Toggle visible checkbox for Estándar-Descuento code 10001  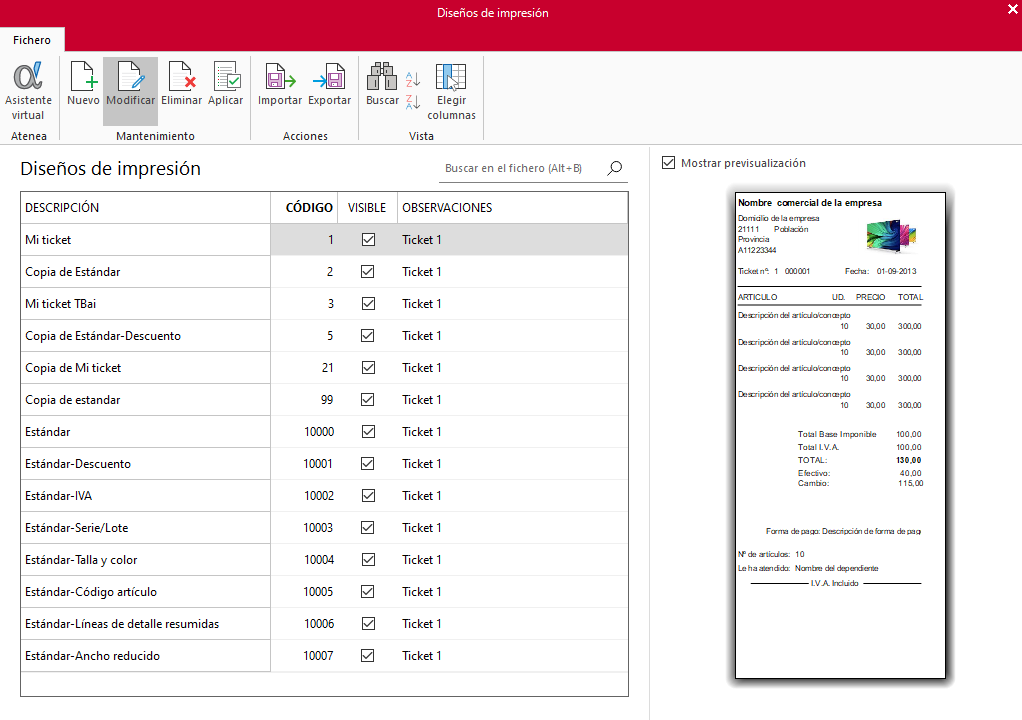368,463
